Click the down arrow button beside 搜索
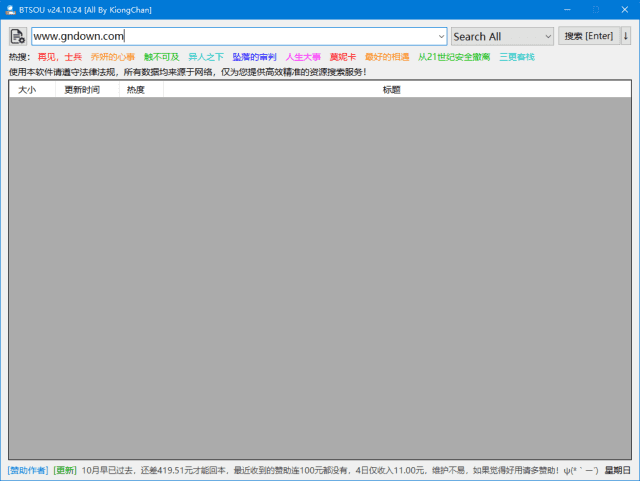Viewport: 640px width, 481px height. click(x=626, y=36)
